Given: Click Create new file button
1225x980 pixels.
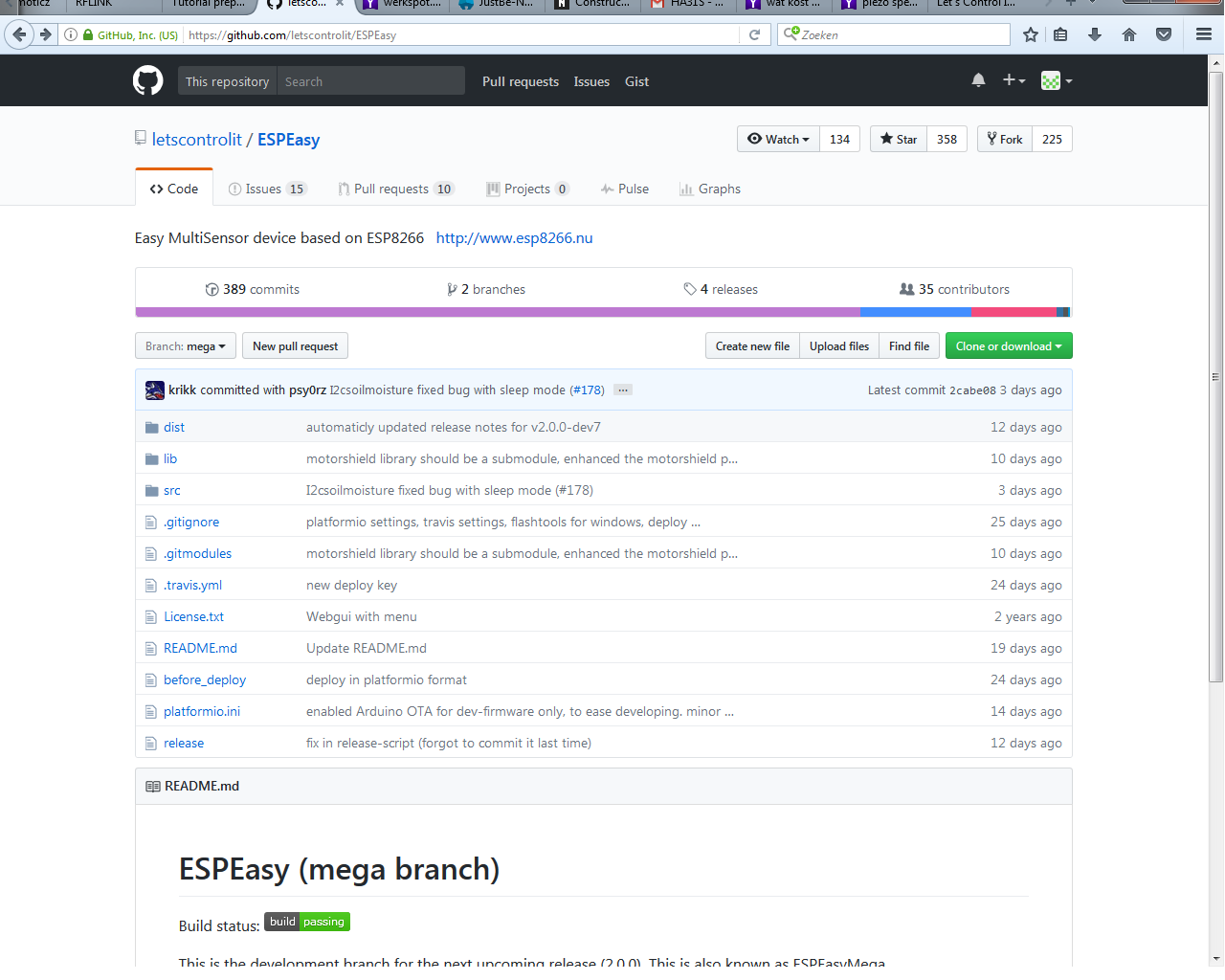Looking at the screenshot, I should (x=752, y=345).
